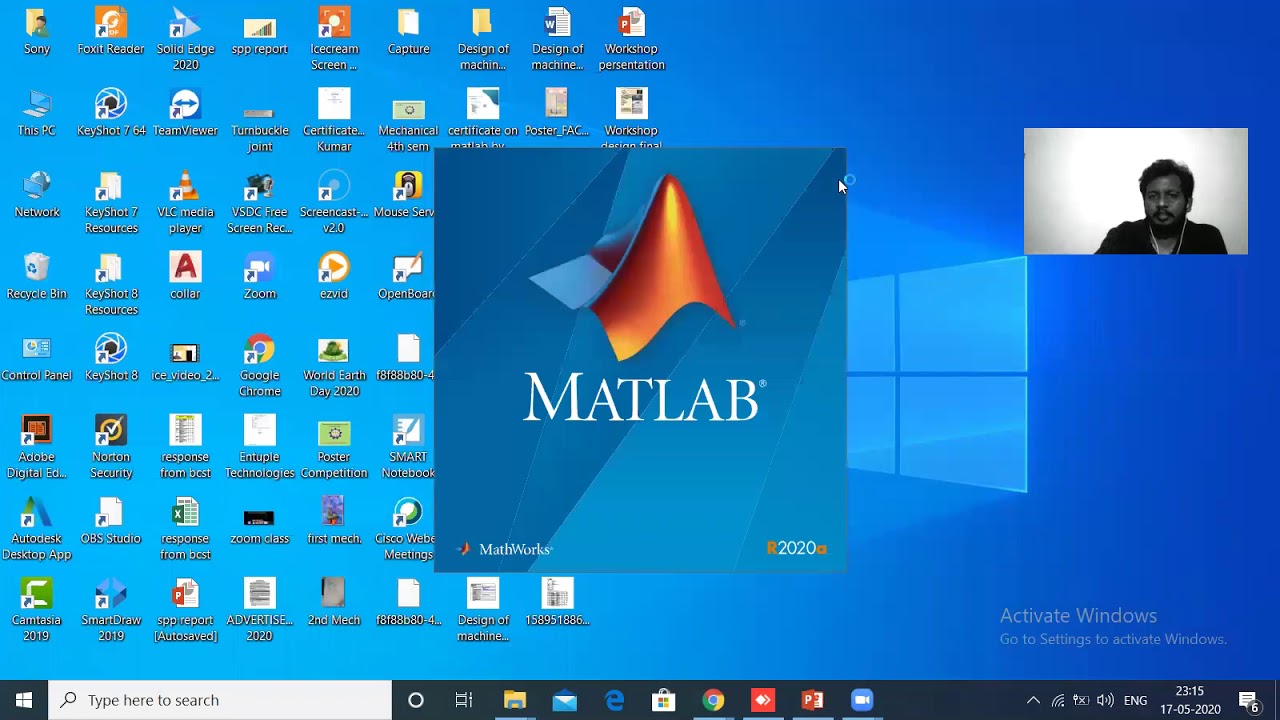Click the MATLAB R2020a splash screen
This screenshot has height=720, width=1280.
640,360
